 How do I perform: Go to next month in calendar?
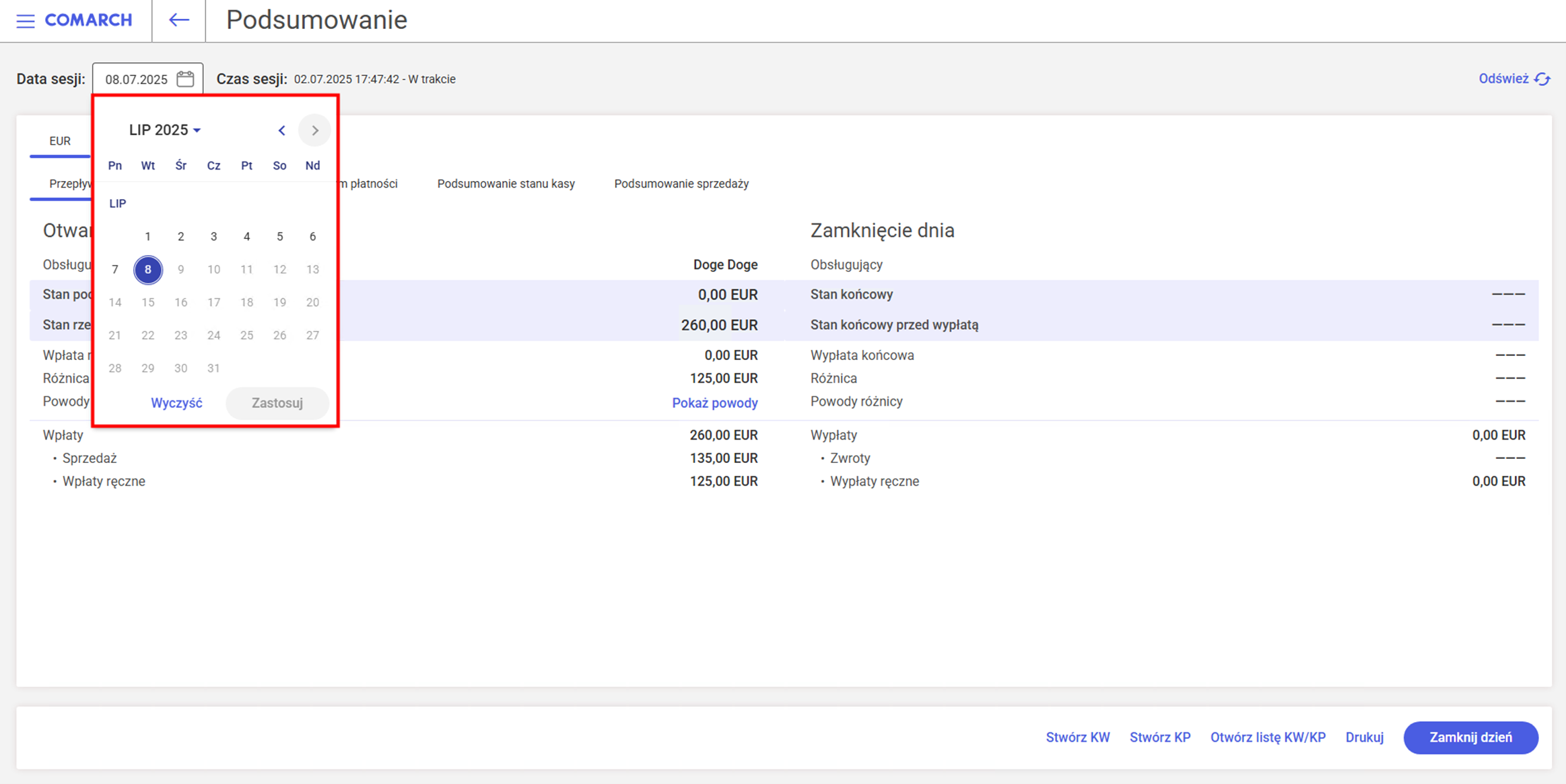coord(314,131)
